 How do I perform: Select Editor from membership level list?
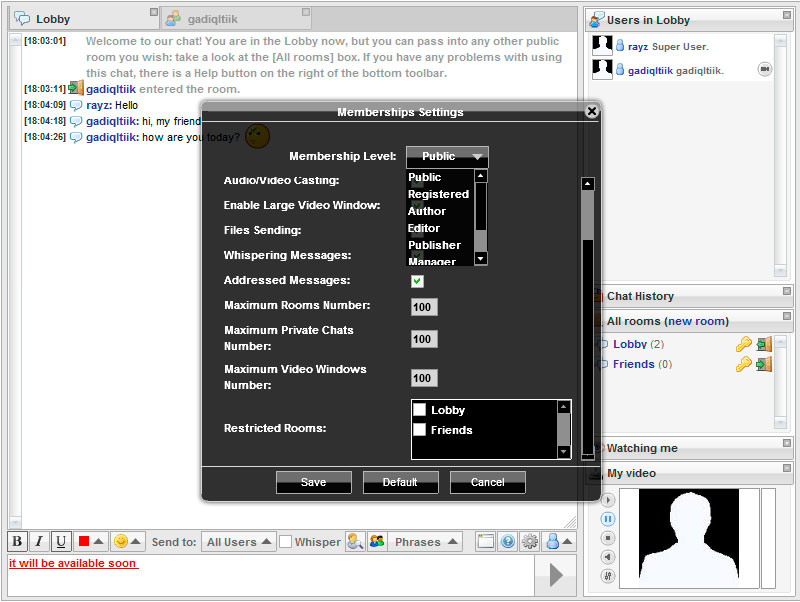[x=424, y=228]
